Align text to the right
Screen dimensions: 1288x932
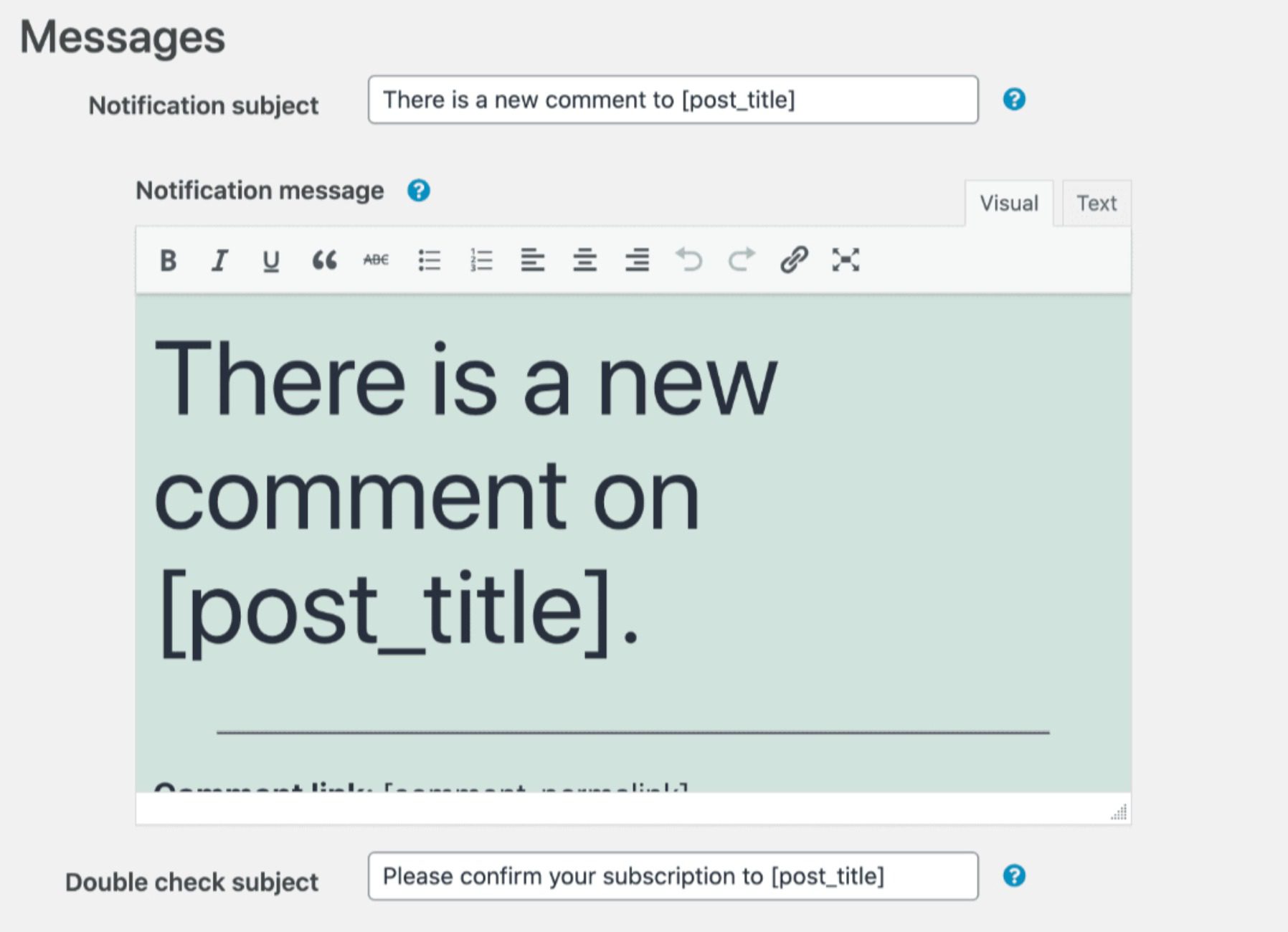pos(638,260)
